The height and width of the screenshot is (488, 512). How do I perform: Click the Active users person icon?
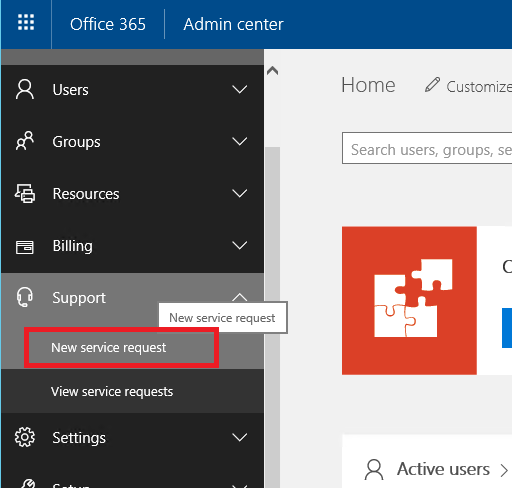(x=374, y=469)
